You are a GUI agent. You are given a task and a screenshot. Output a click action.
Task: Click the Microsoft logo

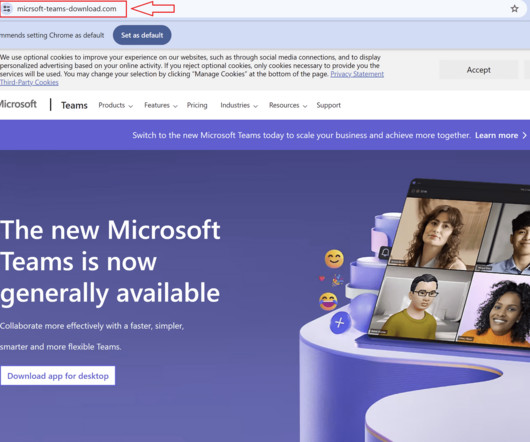coord(18,104)
